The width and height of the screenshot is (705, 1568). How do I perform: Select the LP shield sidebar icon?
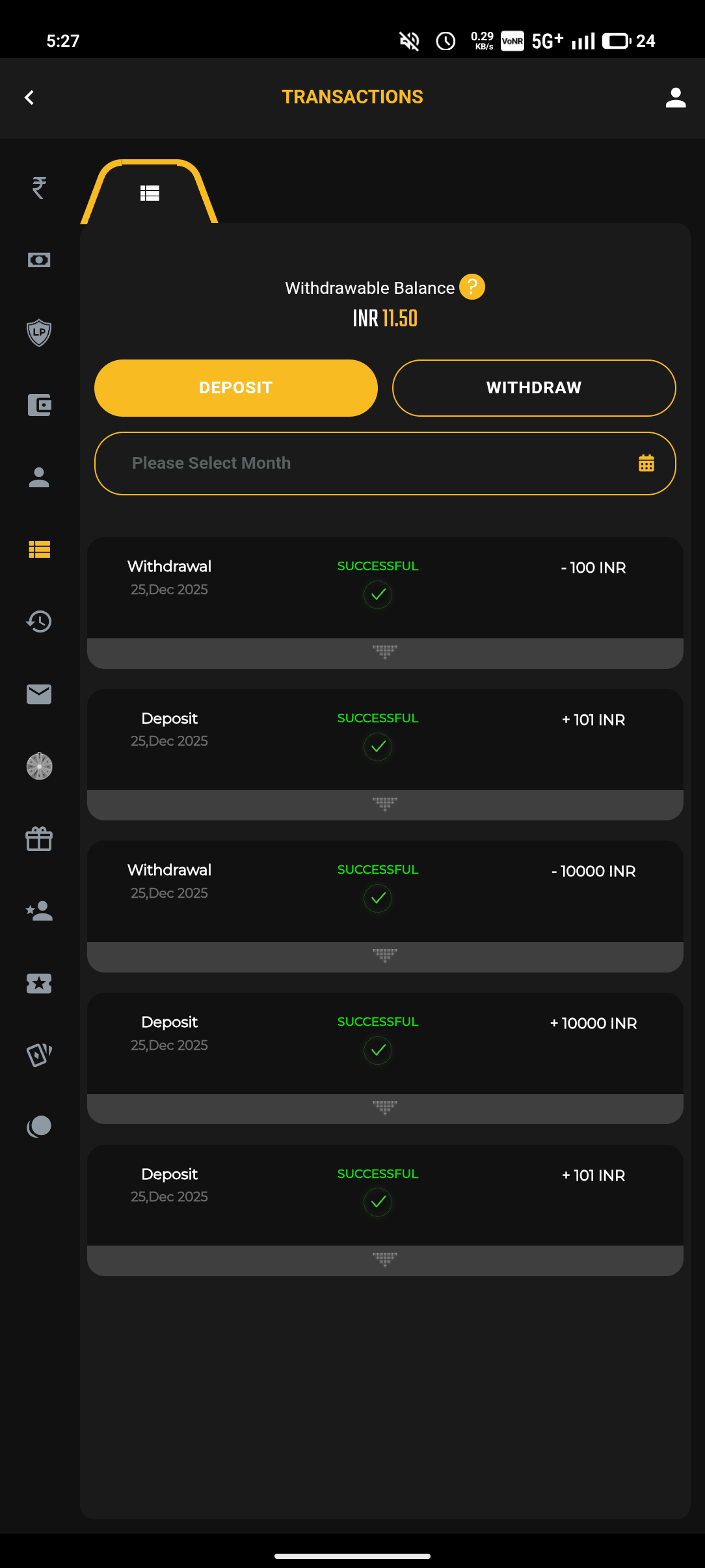click(x=39, y=332)
